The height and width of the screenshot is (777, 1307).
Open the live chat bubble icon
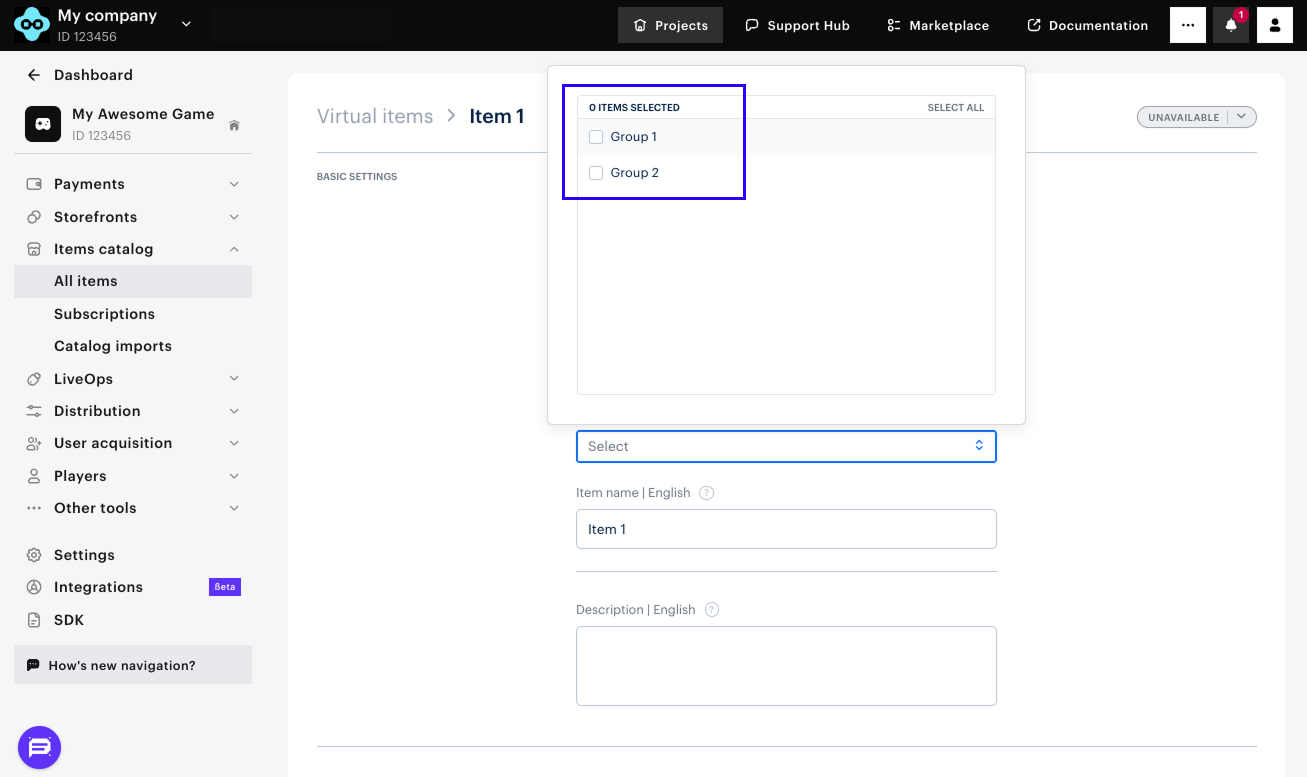40,747
